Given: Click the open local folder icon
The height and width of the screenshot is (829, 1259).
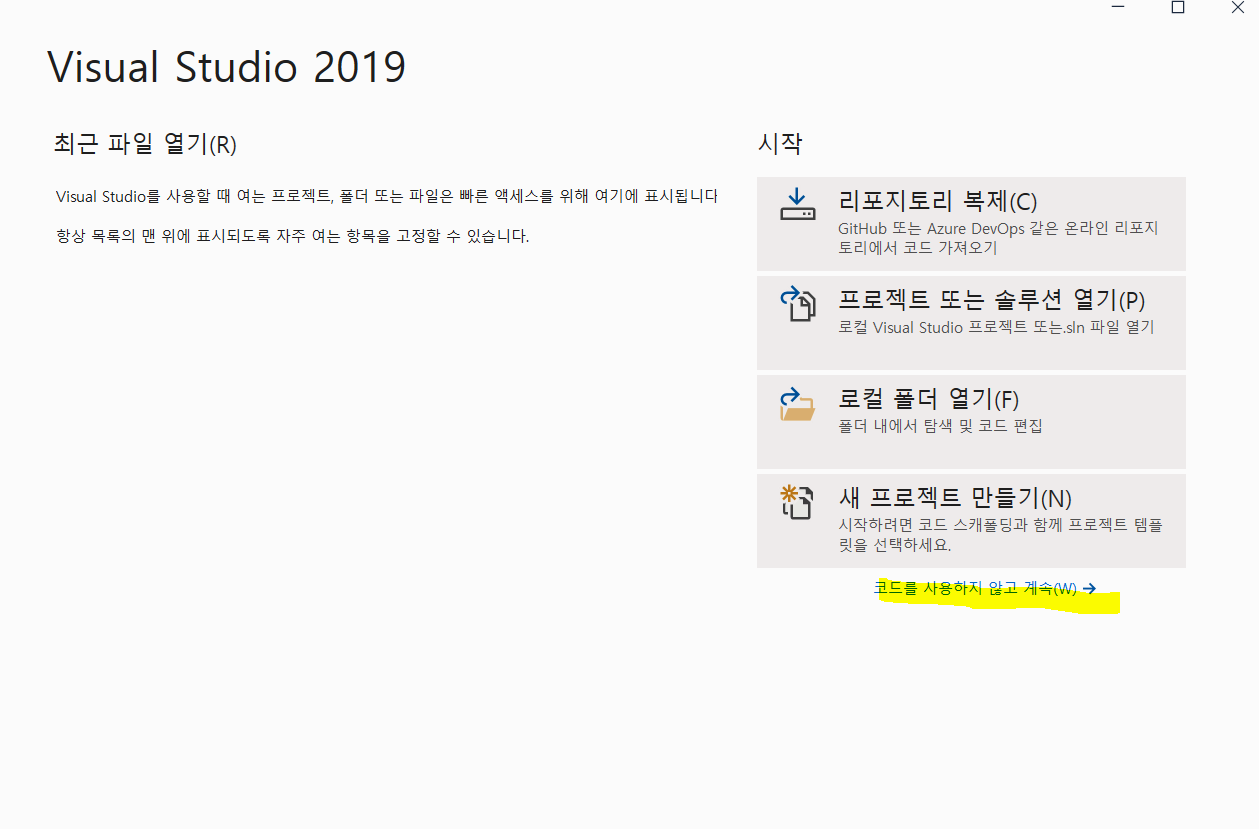Looking at the screenshot, I should coord(798,403).
